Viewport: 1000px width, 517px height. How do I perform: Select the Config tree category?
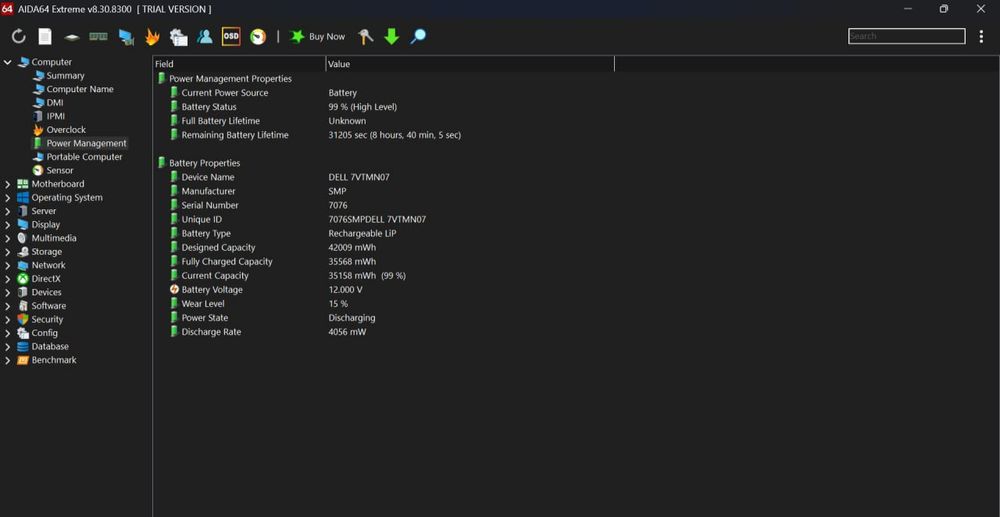click(45, 333)
